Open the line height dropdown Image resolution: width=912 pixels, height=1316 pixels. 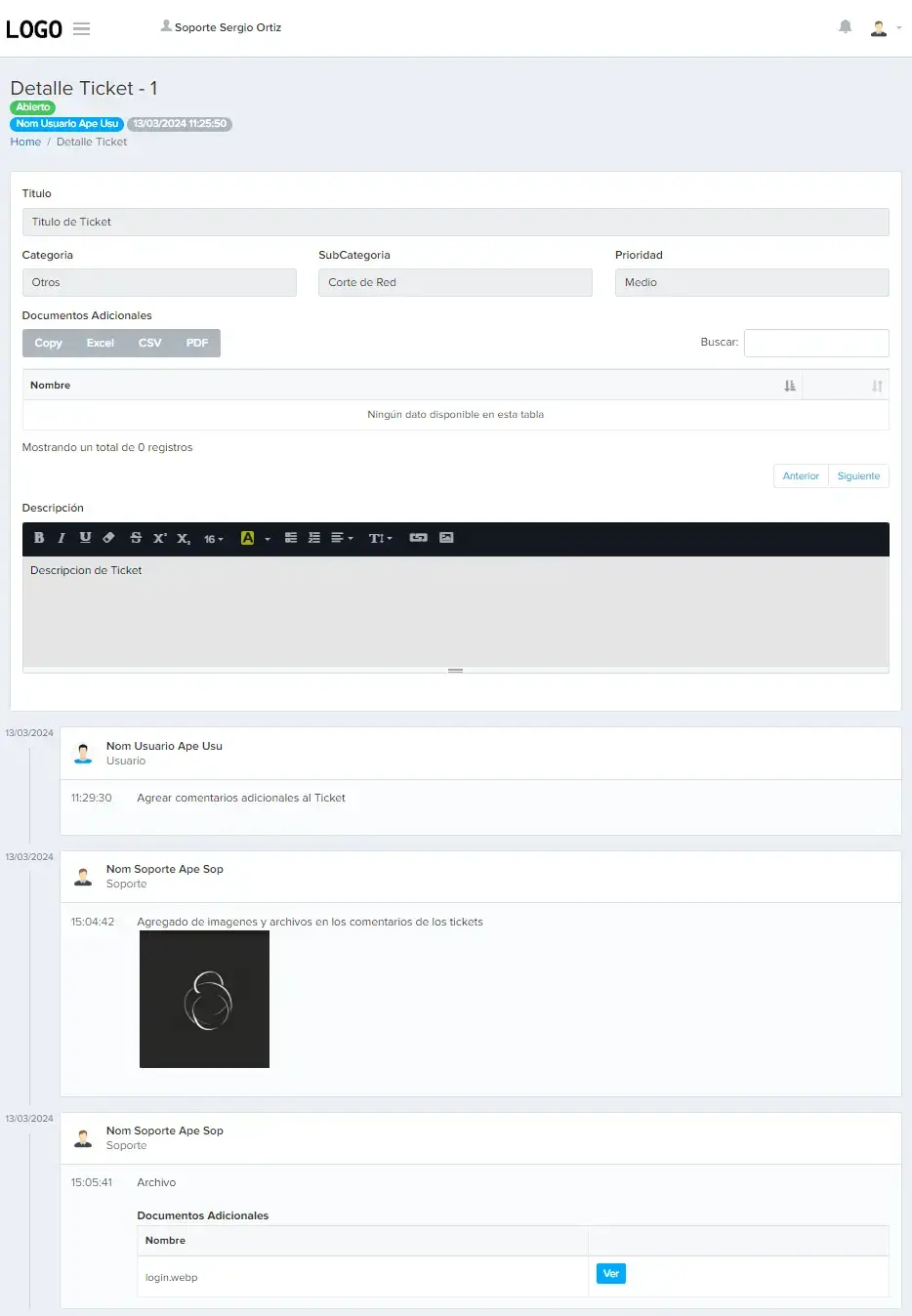[380, 538]
